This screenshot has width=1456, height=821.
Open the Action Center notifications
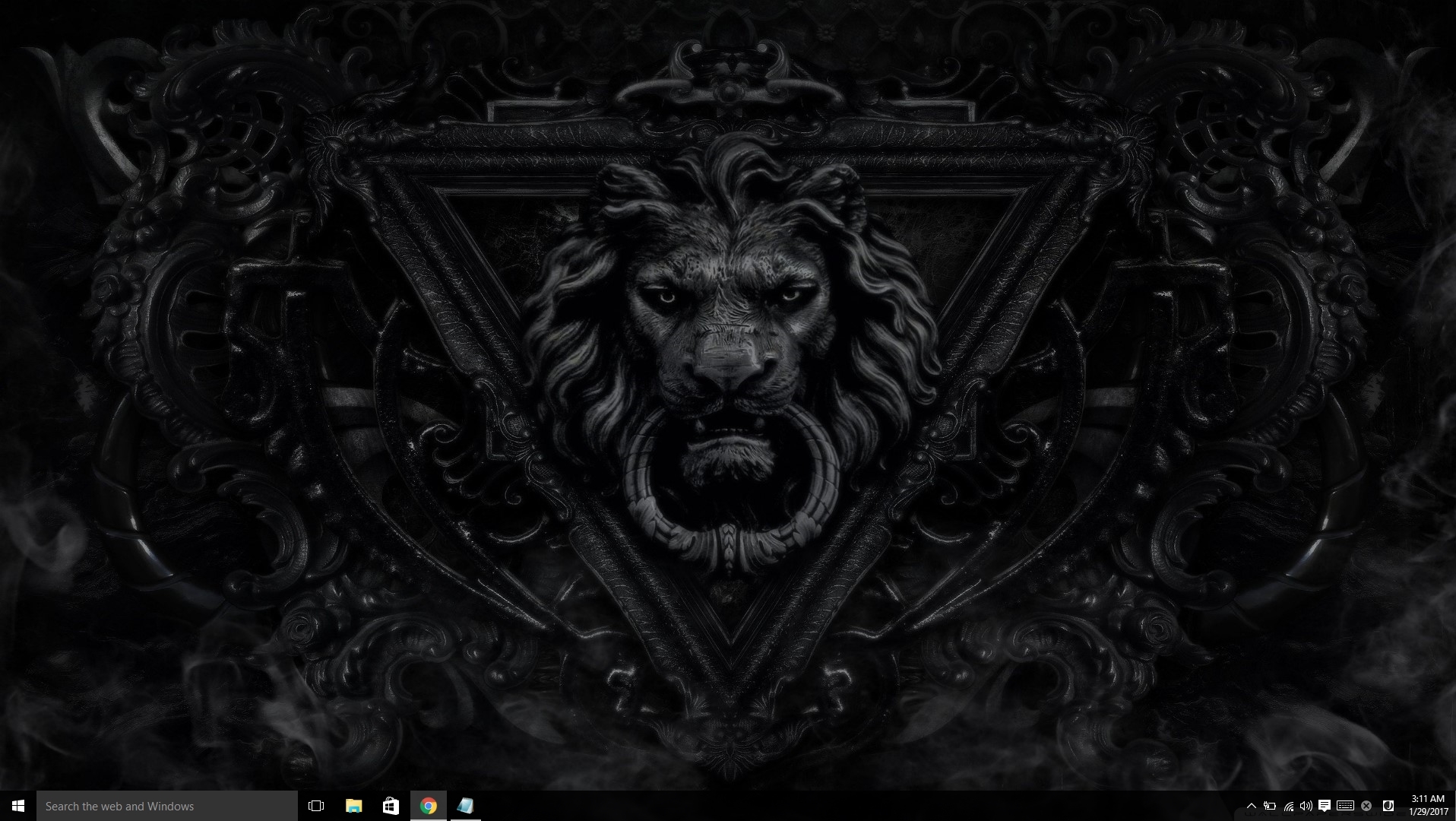(1325, 806)
